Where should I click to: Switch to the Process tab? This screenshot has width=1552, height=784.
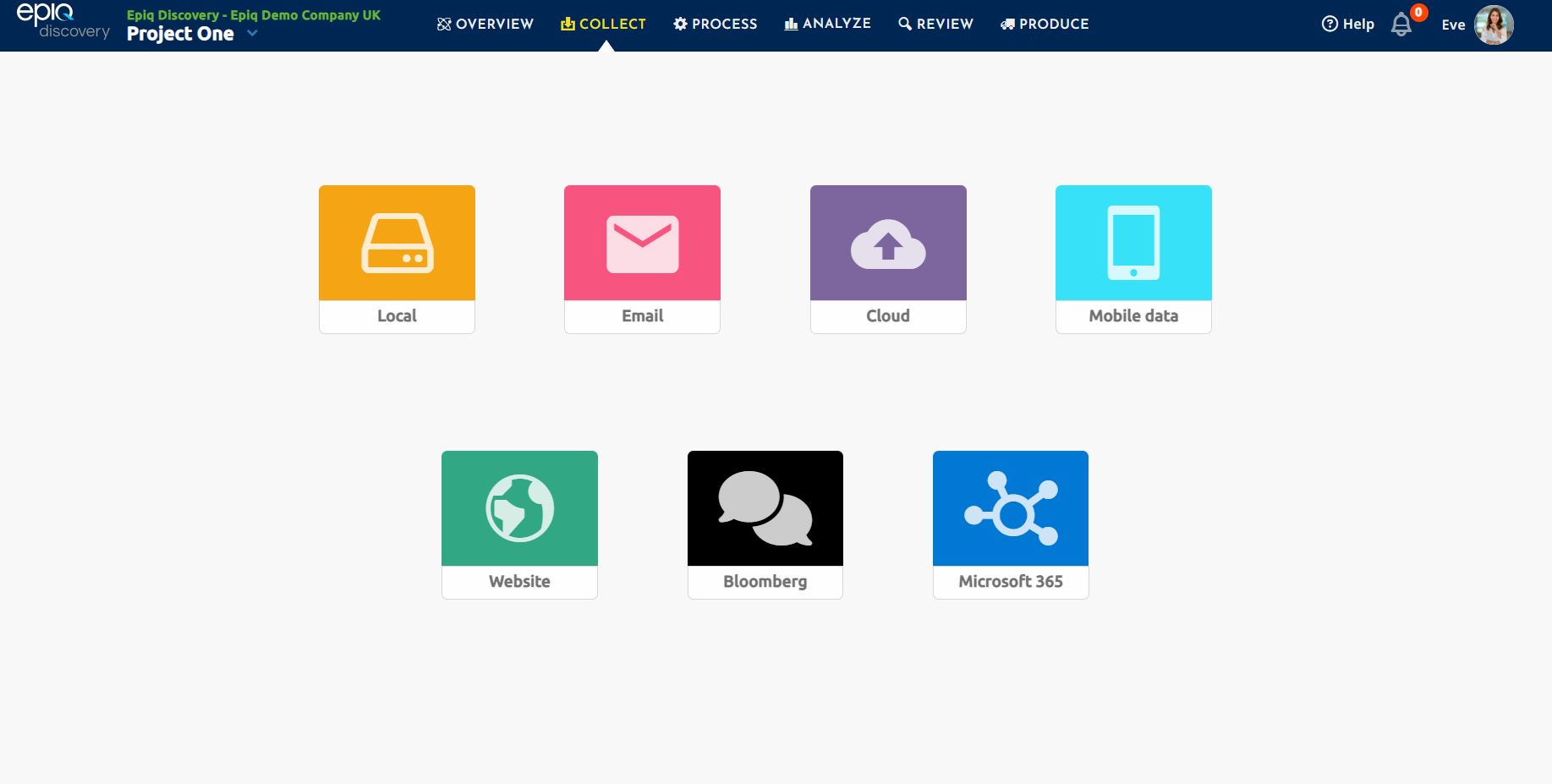(716, 24)
